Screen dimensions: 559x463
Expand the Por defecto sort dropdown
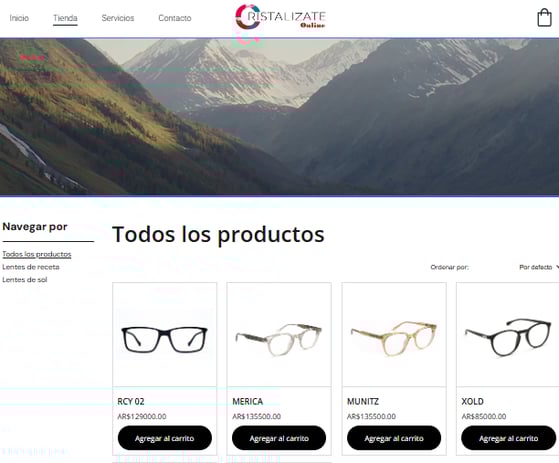pyautogui.click(x=539, y=267)
